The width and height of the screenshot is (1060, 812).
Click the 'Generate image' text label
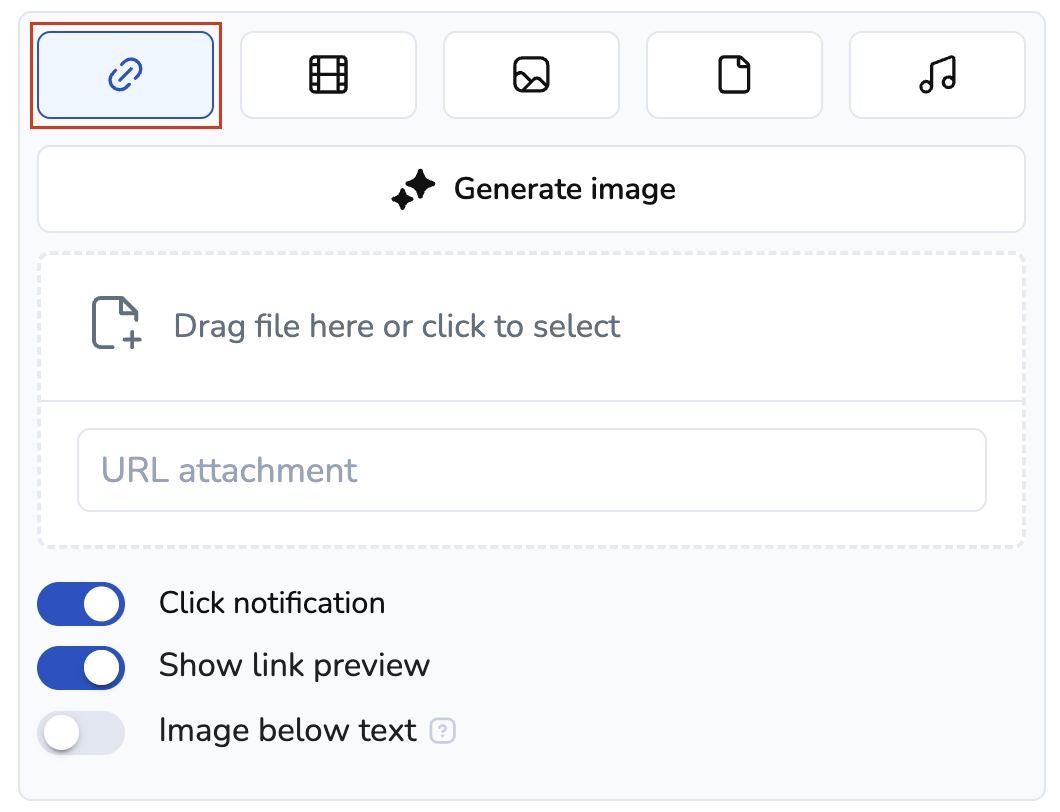564,189
